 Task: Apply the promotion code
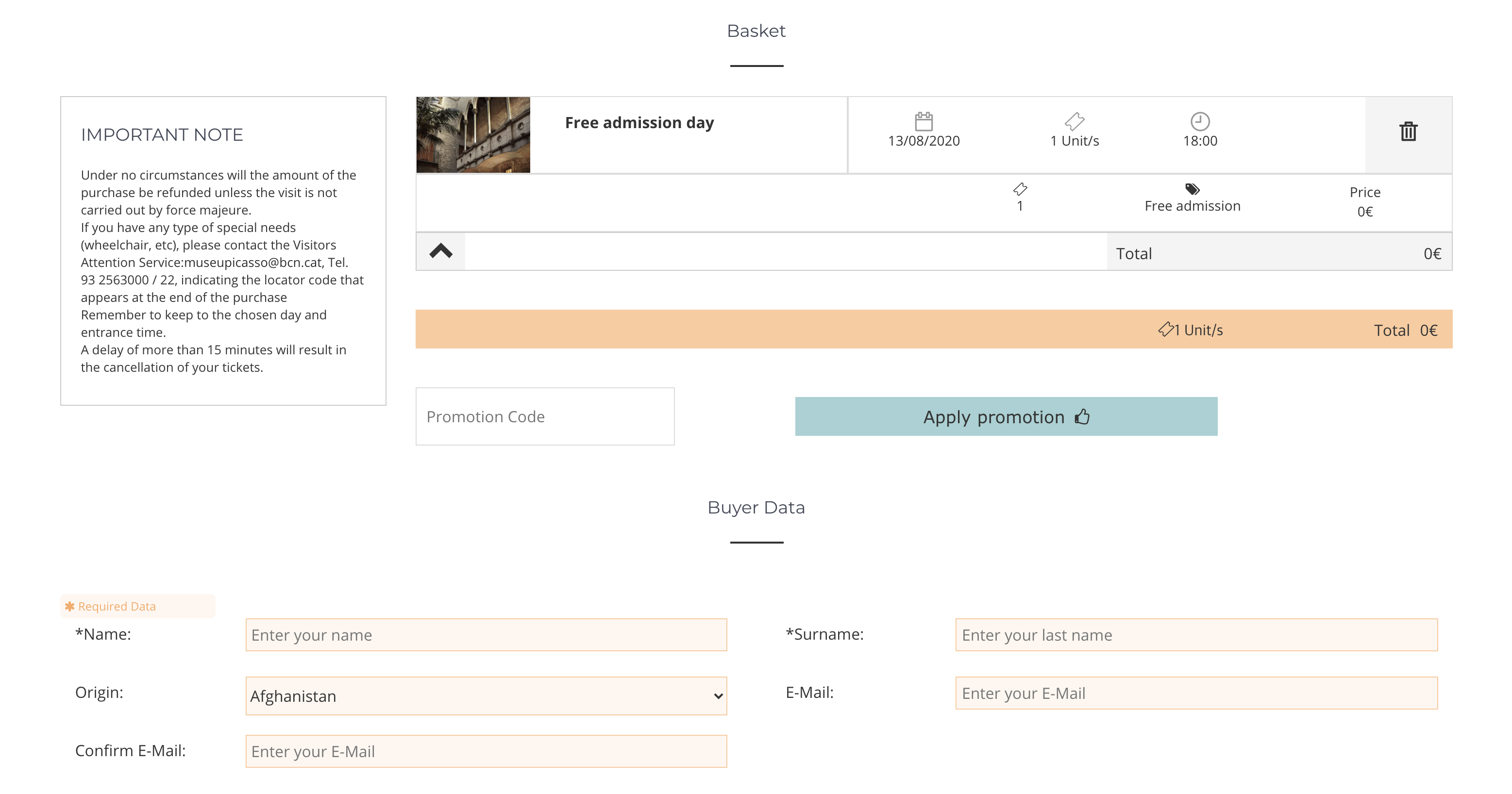click(x=1006, y=417)
